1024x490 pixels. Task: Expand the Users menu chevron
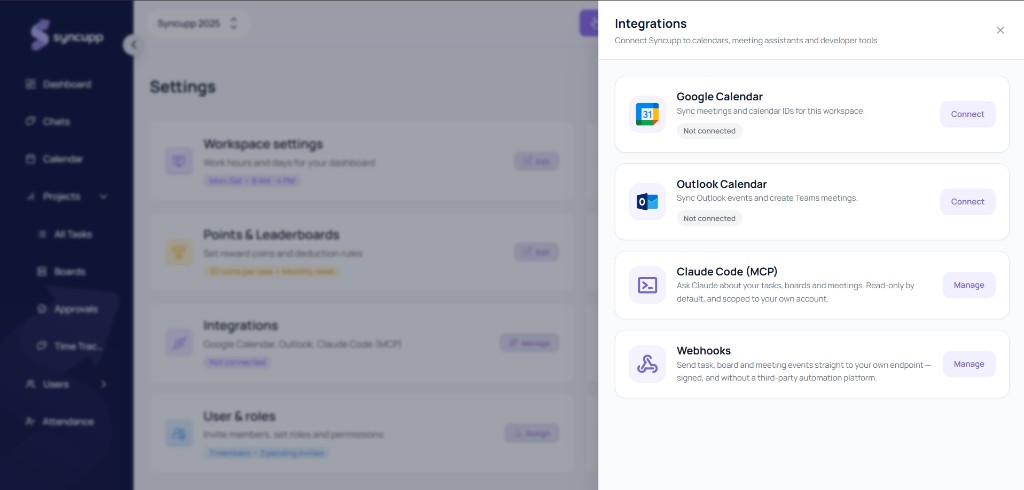(103, 384)
